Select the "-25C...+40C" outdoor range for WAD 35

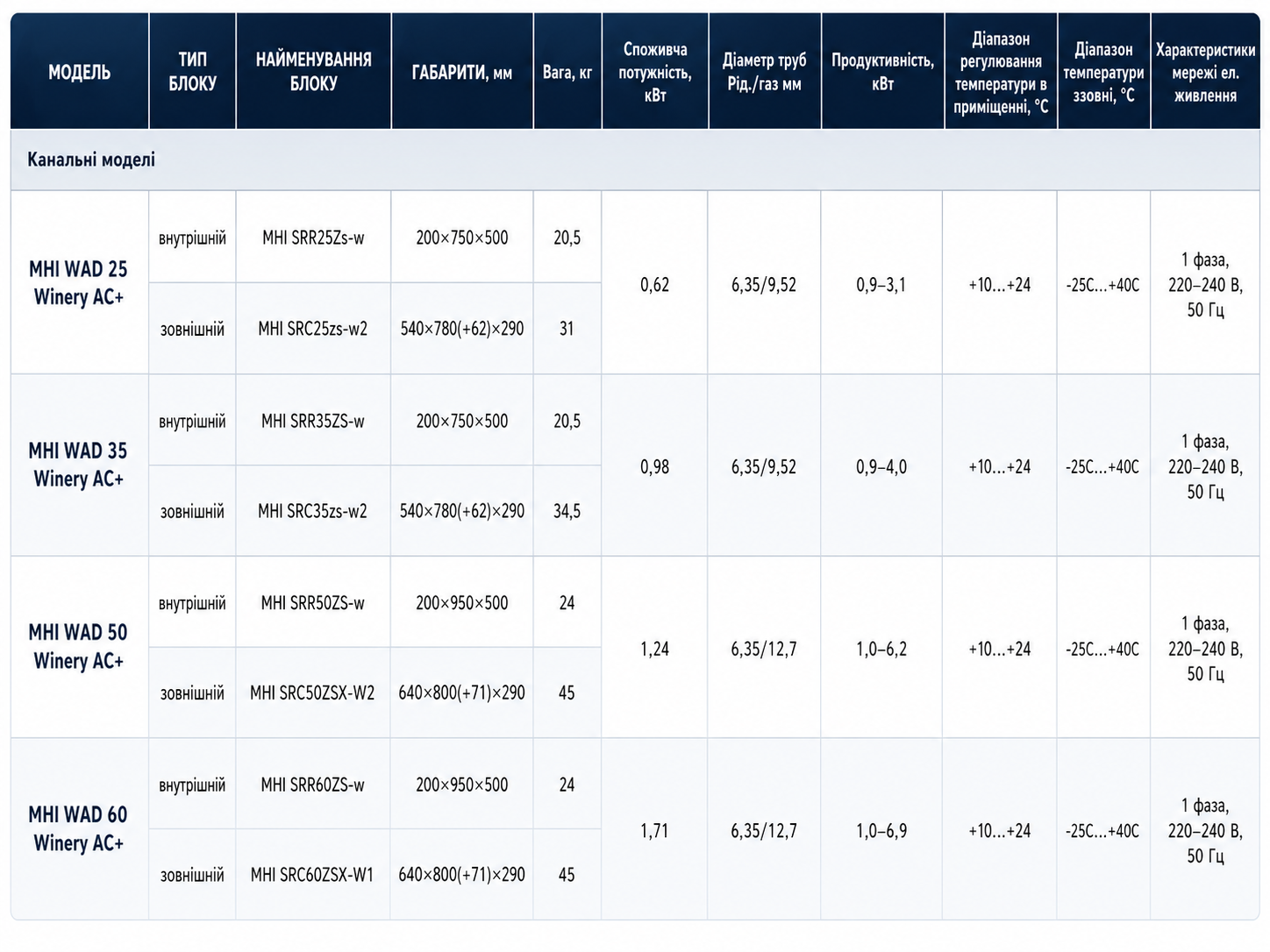[1102, 466]
